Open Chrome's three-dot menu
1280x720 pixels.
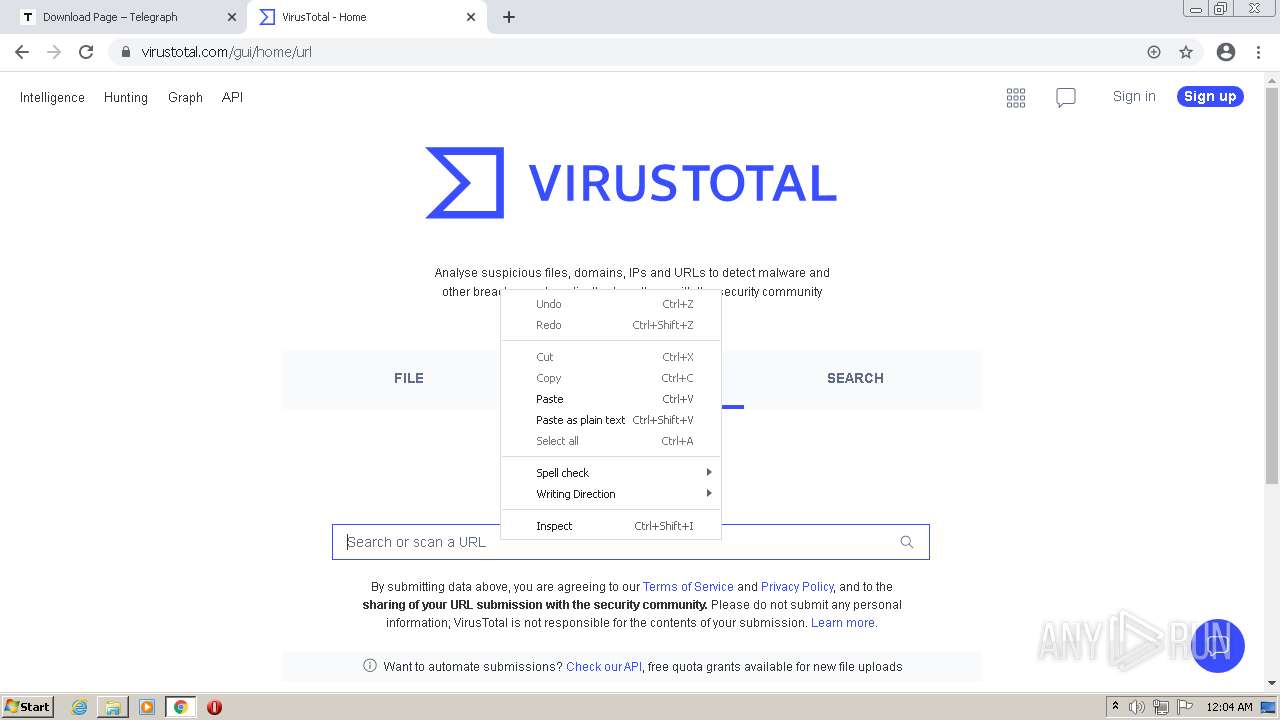click(x=1258, y=52)
